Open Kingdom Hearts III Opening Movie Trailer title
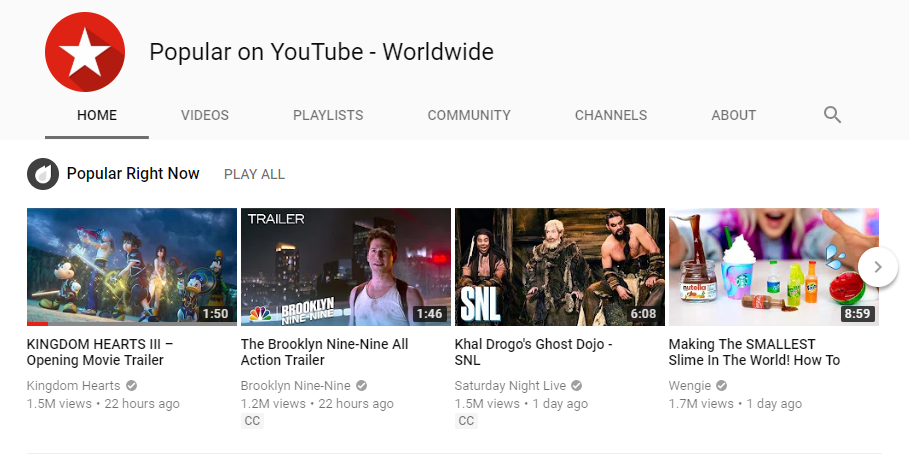The height and width of the screenshot is (465, 909). click(100, 352)
